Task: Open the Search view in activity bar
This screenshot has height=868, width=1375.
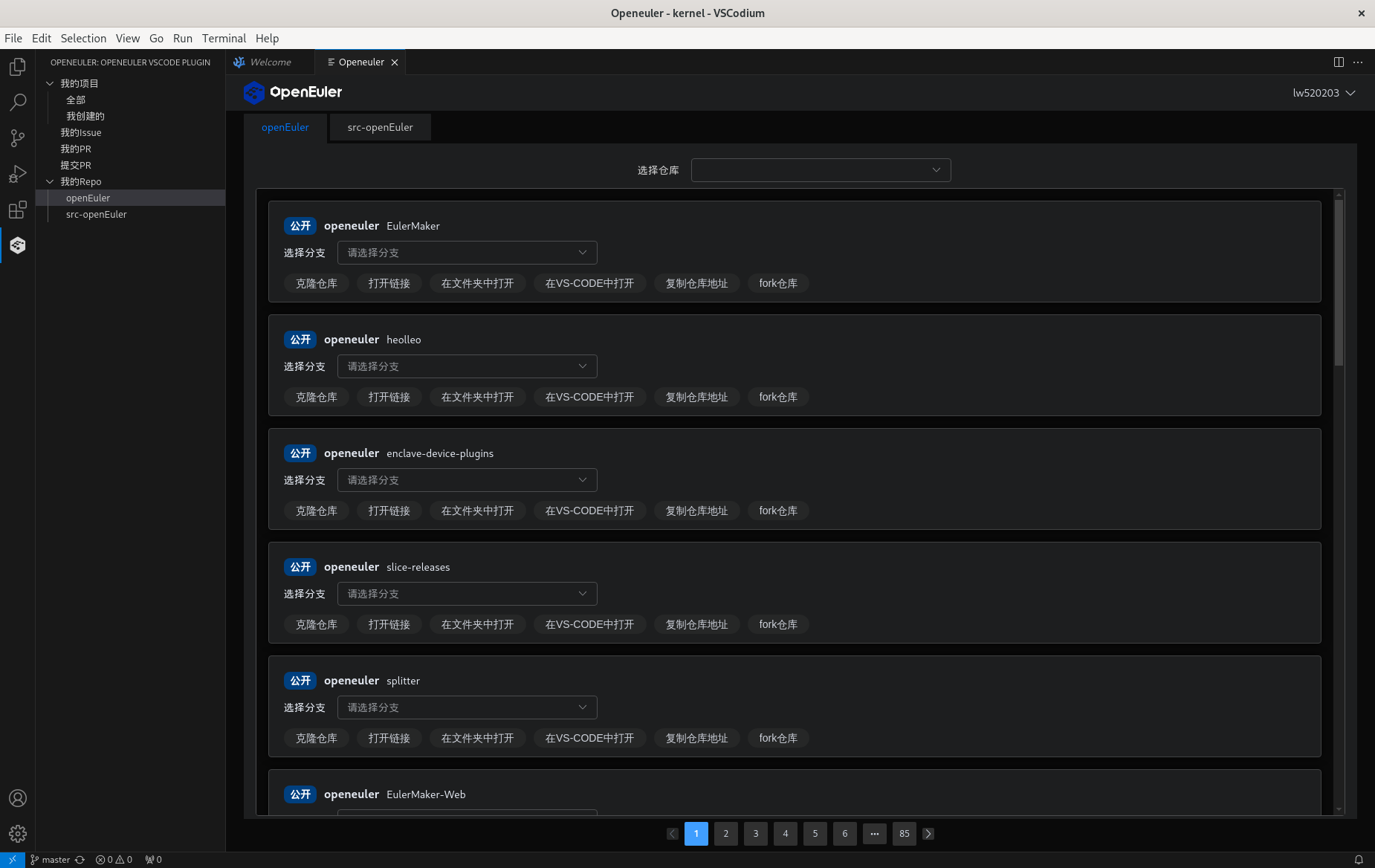Action: point(18,103)
